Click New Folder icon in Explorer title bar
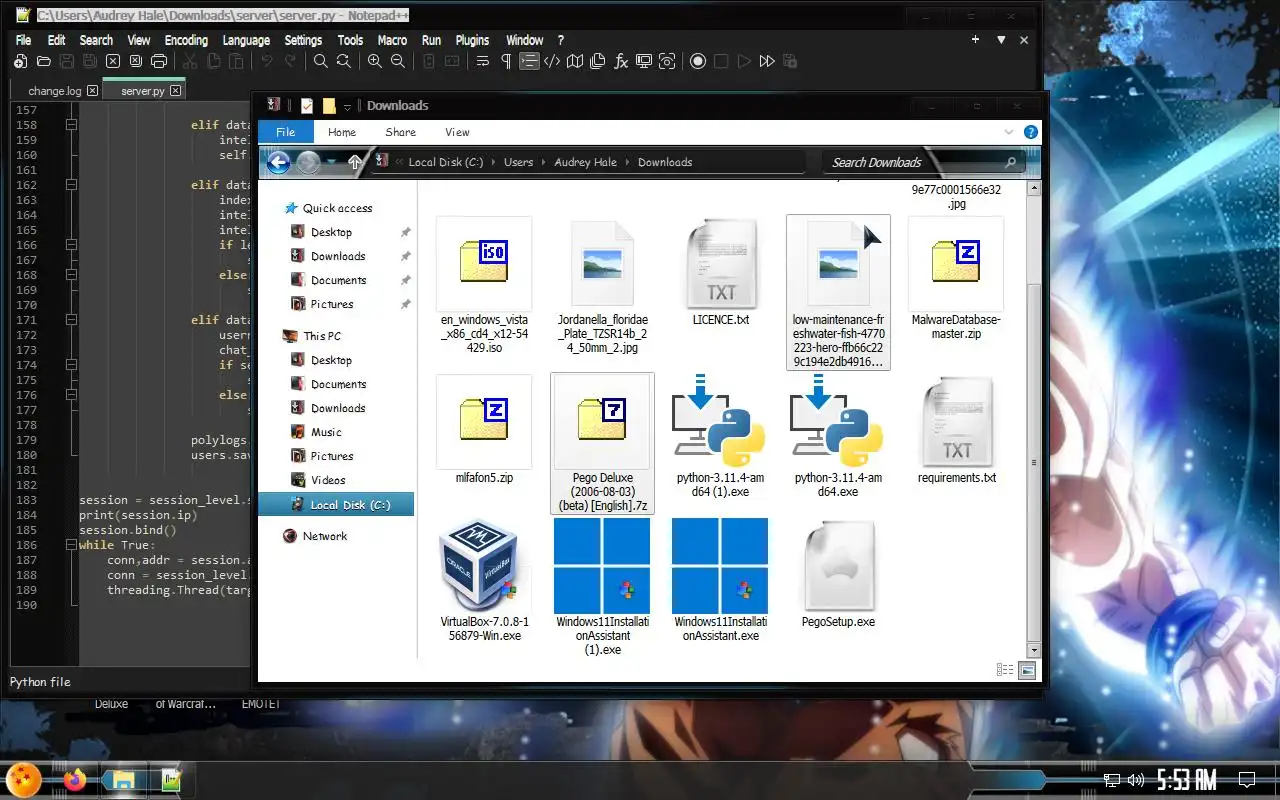Viewport: 1280px width, 800px height. coord(328,105)
